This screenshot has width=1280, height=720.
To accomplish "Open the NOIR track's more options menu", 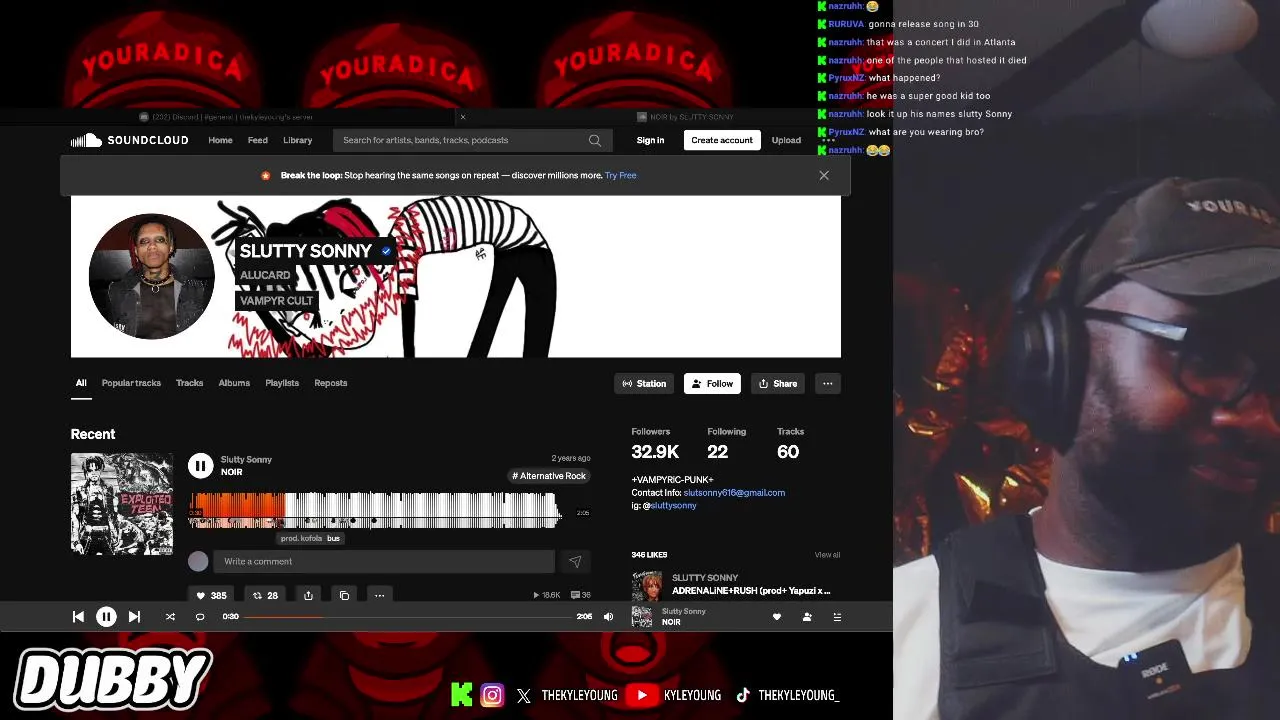I will pyautogui.click(x=379, y=595).
